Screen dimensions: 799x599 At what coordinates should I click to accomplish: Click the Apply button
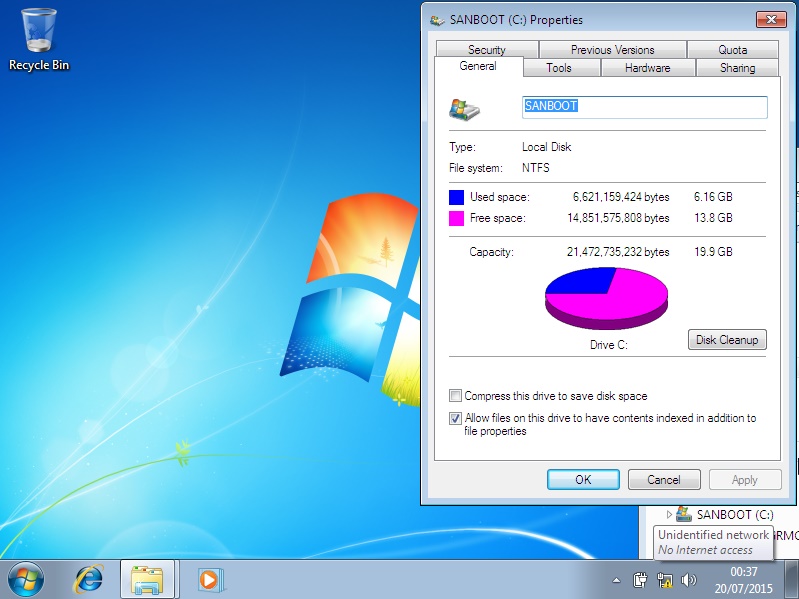[x=745, y=480]
